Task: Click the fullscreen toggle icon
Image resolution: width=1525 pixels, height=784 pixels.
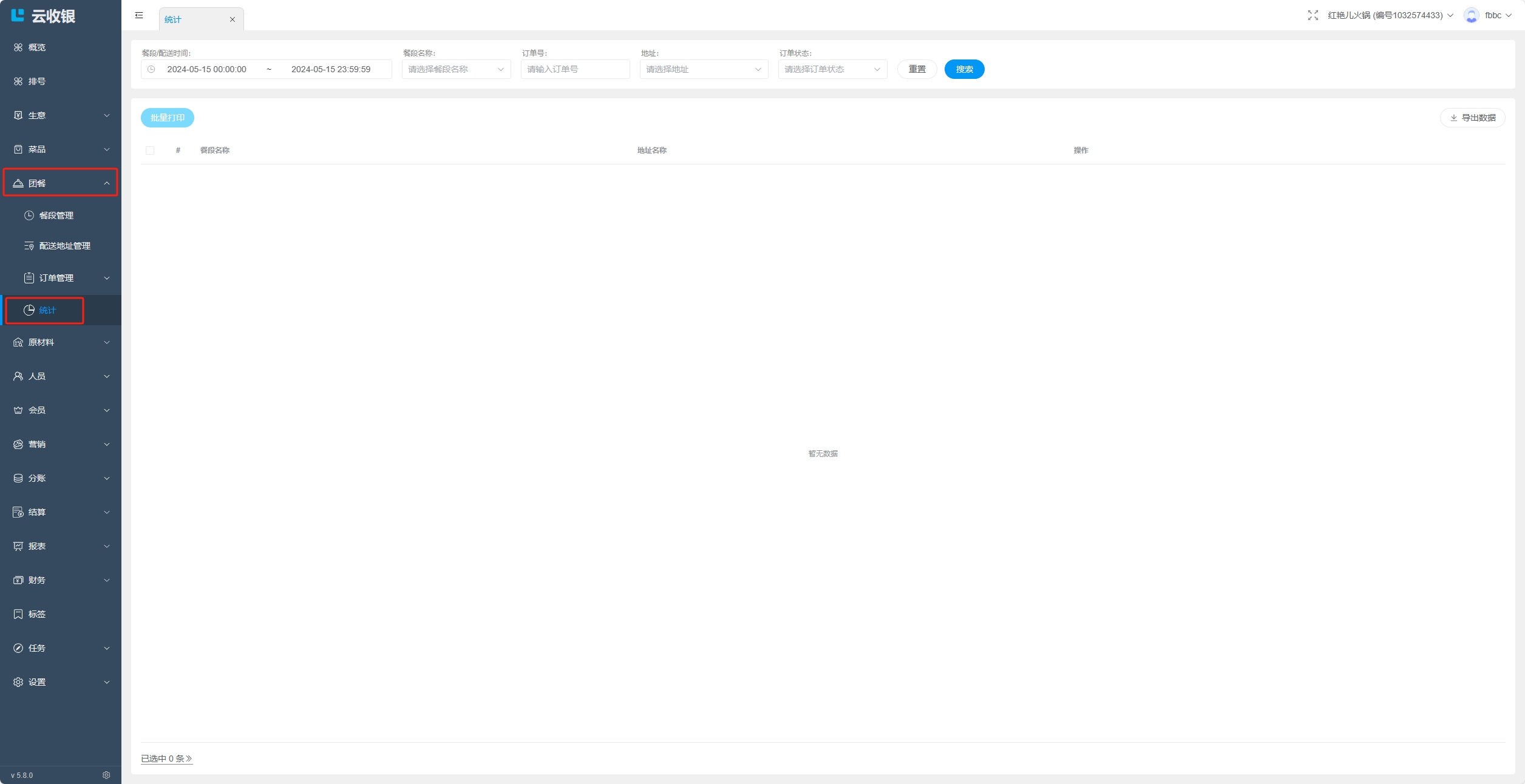Action: click(1313, 15)
